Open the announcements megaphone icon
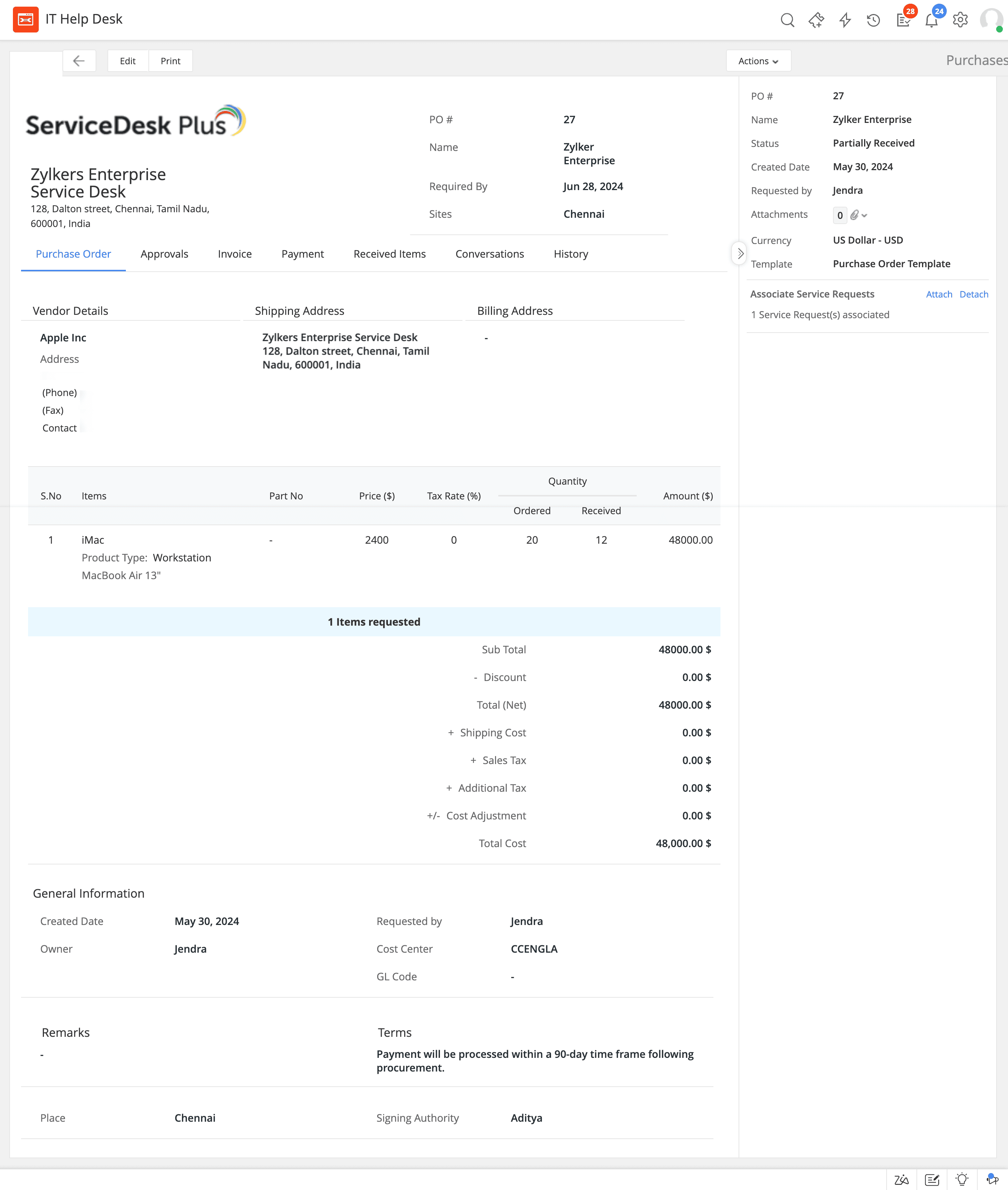The image size is (1008, 1190). [992, 1180]
